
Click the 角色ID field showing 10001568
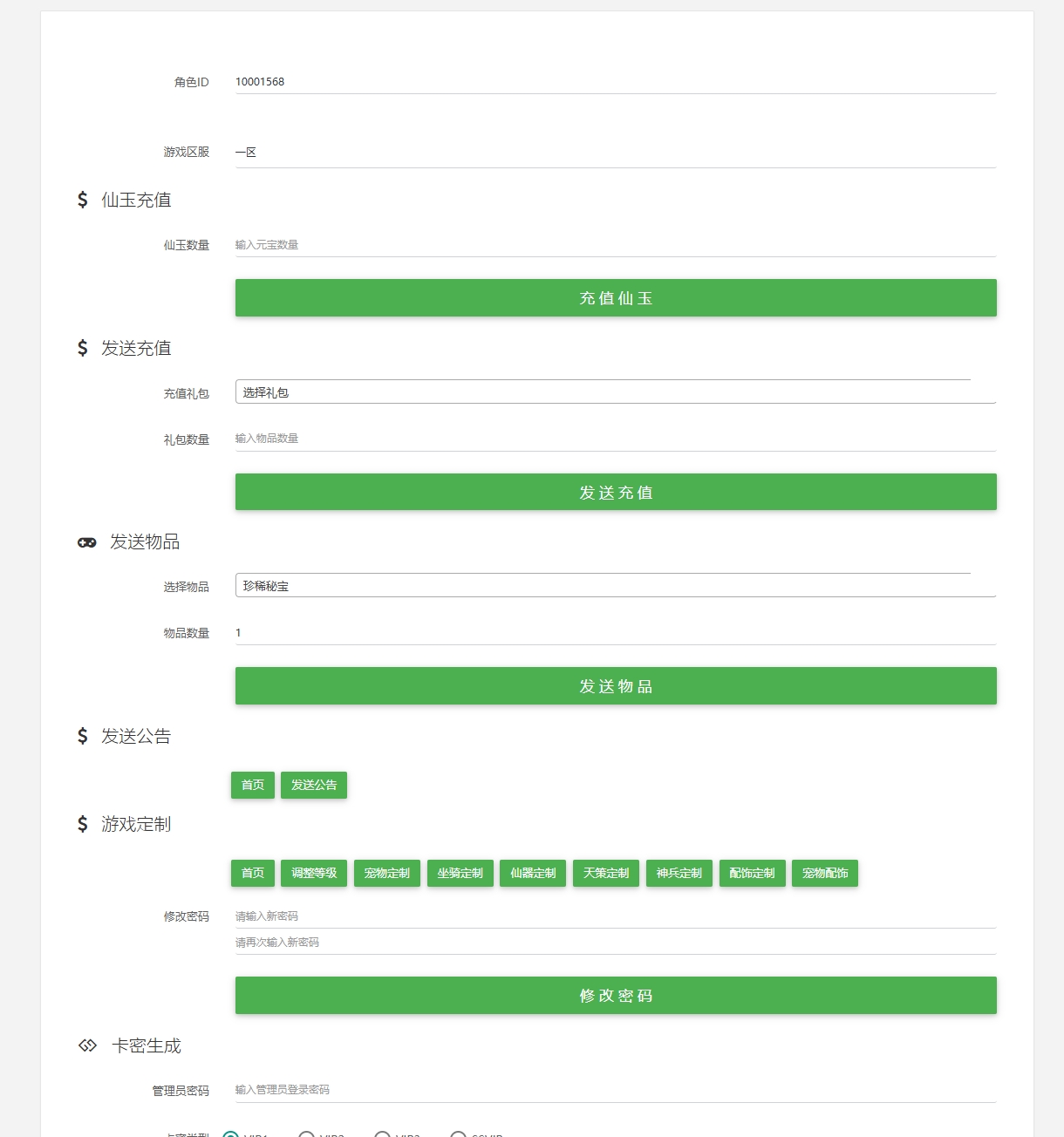pos(616,82)
